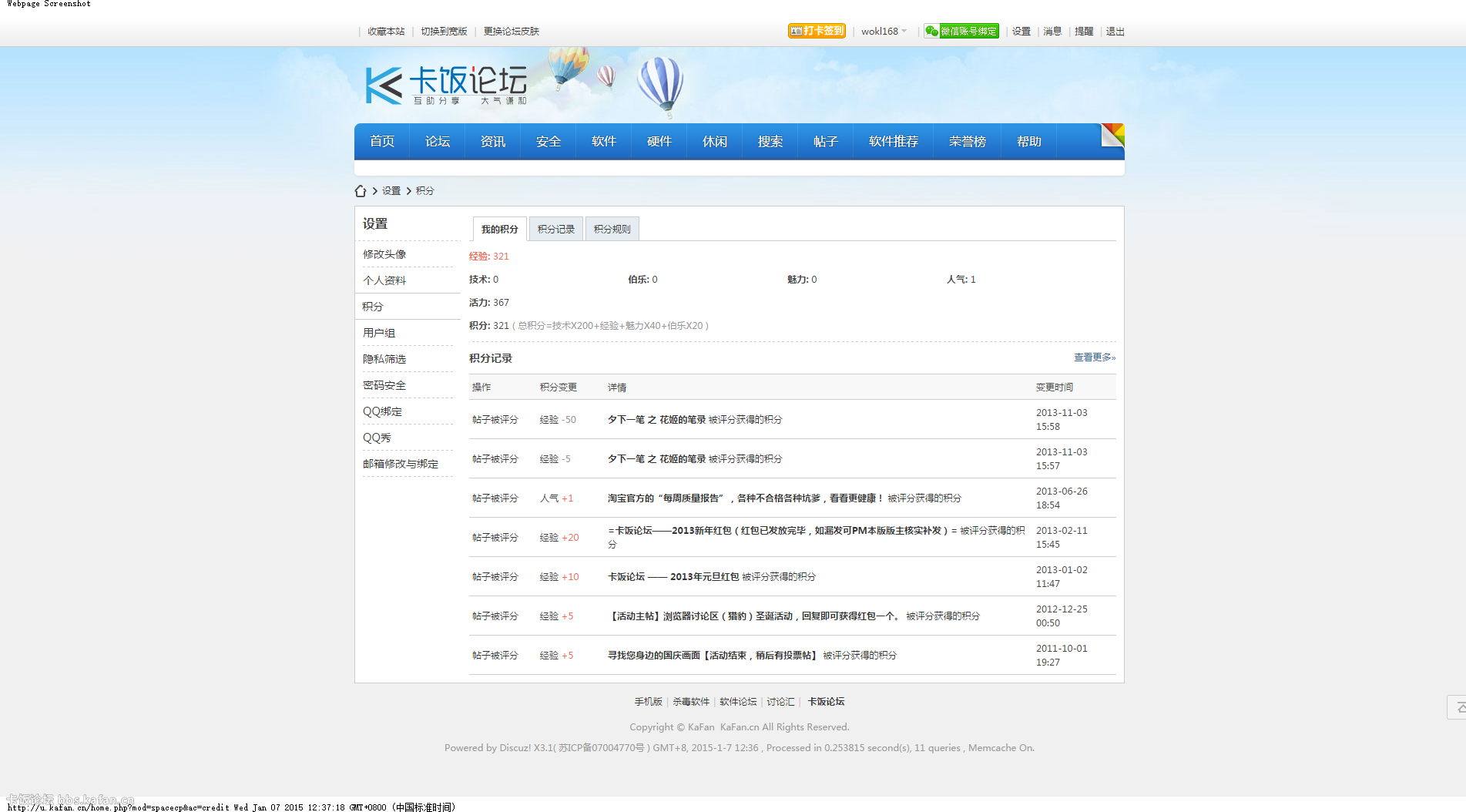
Task: Open 搜索 in the navigation bar
Action: (x=770, y=142)
